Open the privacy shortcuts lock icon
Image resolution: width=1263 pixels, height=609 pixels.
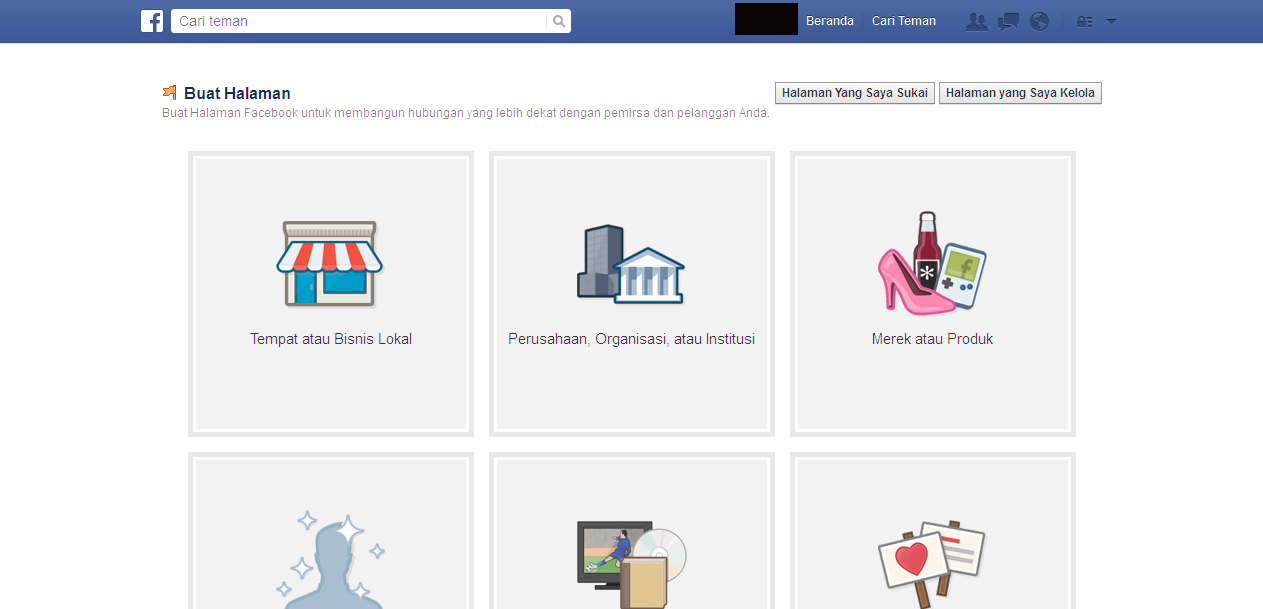click(x=1084, y=21)
